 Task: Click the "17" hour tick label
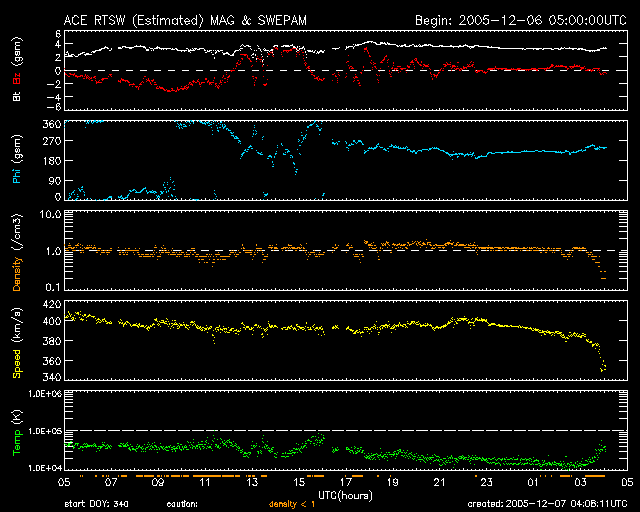346,483
